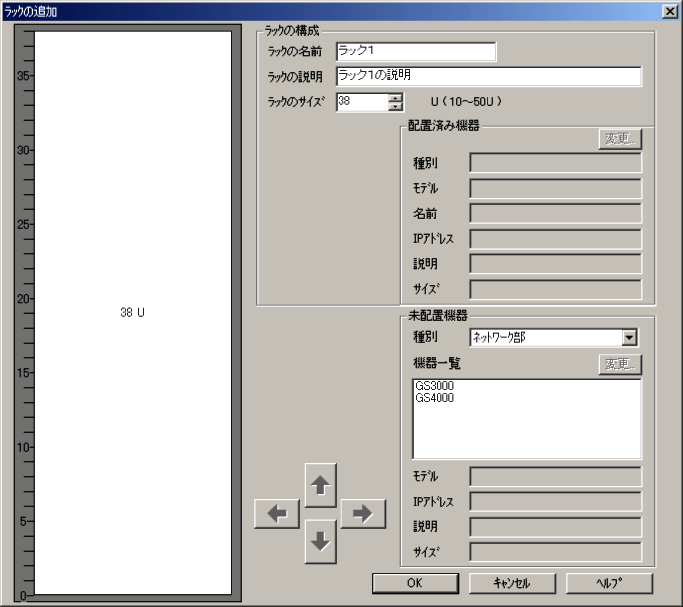The height and width of the screenshot is (607, 683).
Task: Click the モデル field in 配置済み機器
Action: [555, 189]
